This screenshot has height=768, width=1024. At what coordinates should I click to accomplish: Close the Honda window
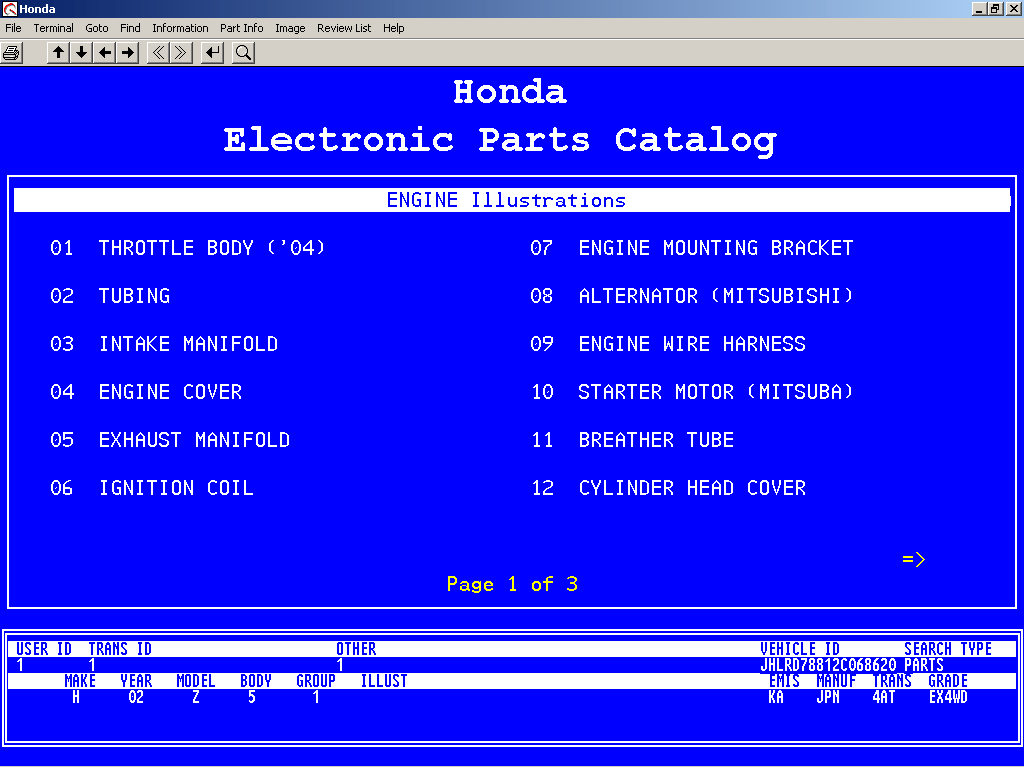[1014, 8]
